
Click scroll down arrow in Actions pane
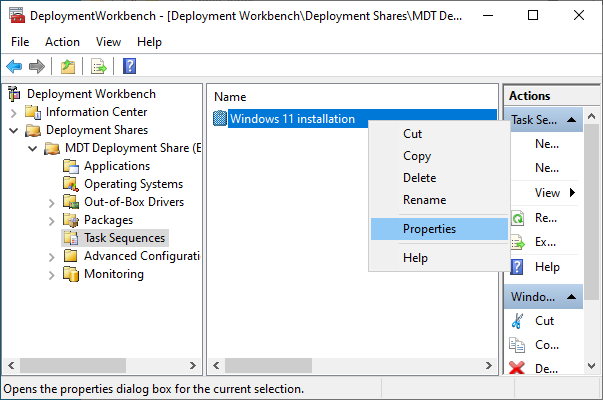591,366
